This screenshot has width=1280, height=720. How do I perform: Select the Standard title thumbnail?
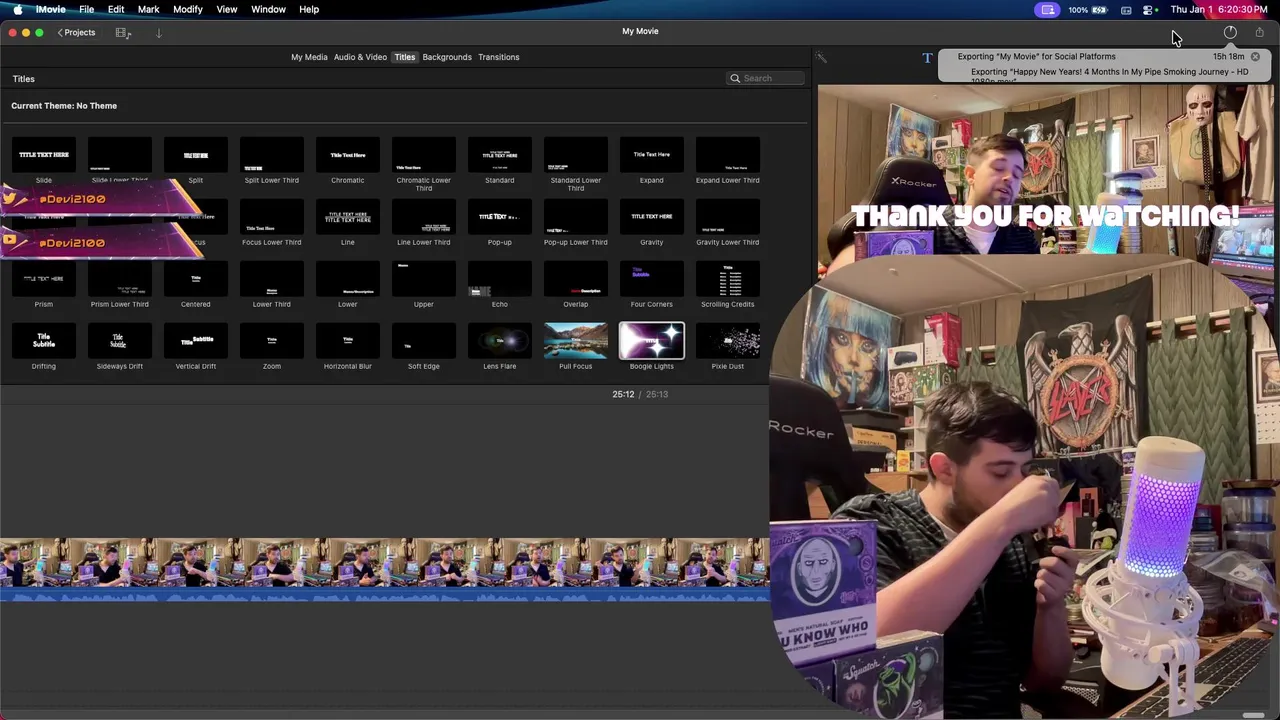[500, 155]
